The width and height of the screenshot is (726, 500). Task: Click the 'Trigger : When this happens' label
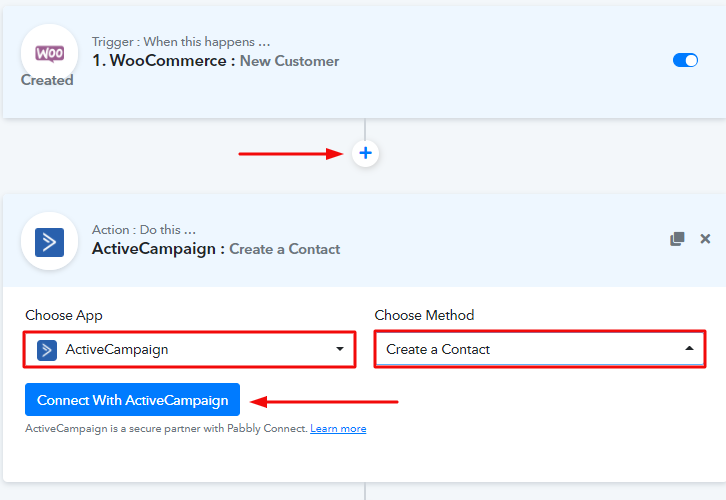[x=181, y=42]
